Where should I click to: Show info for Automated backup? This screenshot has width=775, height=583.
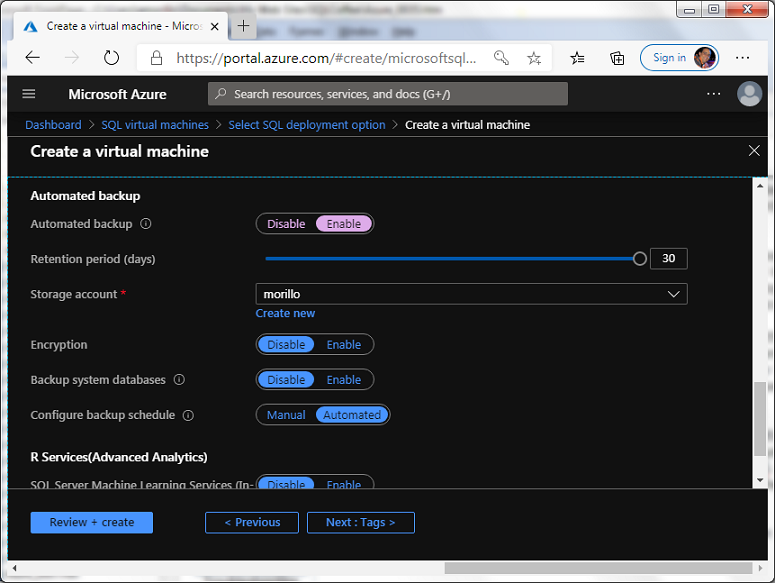tap(145, 224)
